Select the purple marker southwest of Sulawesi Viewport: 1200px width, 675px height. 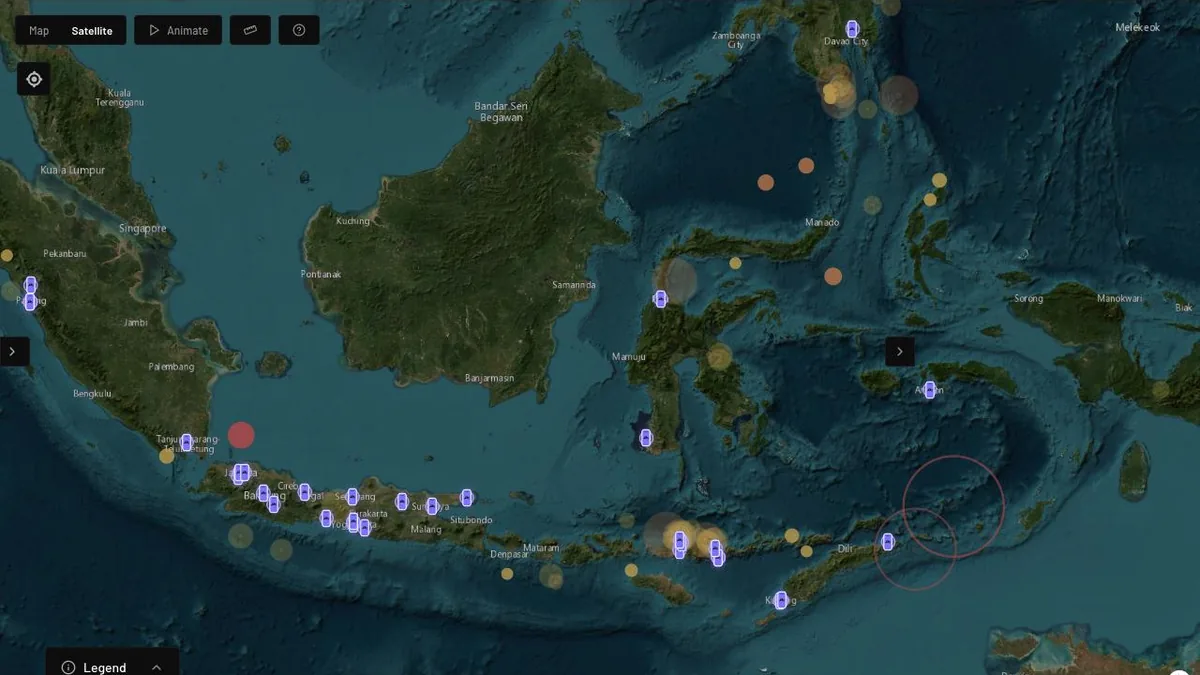(x=646, y=437)
